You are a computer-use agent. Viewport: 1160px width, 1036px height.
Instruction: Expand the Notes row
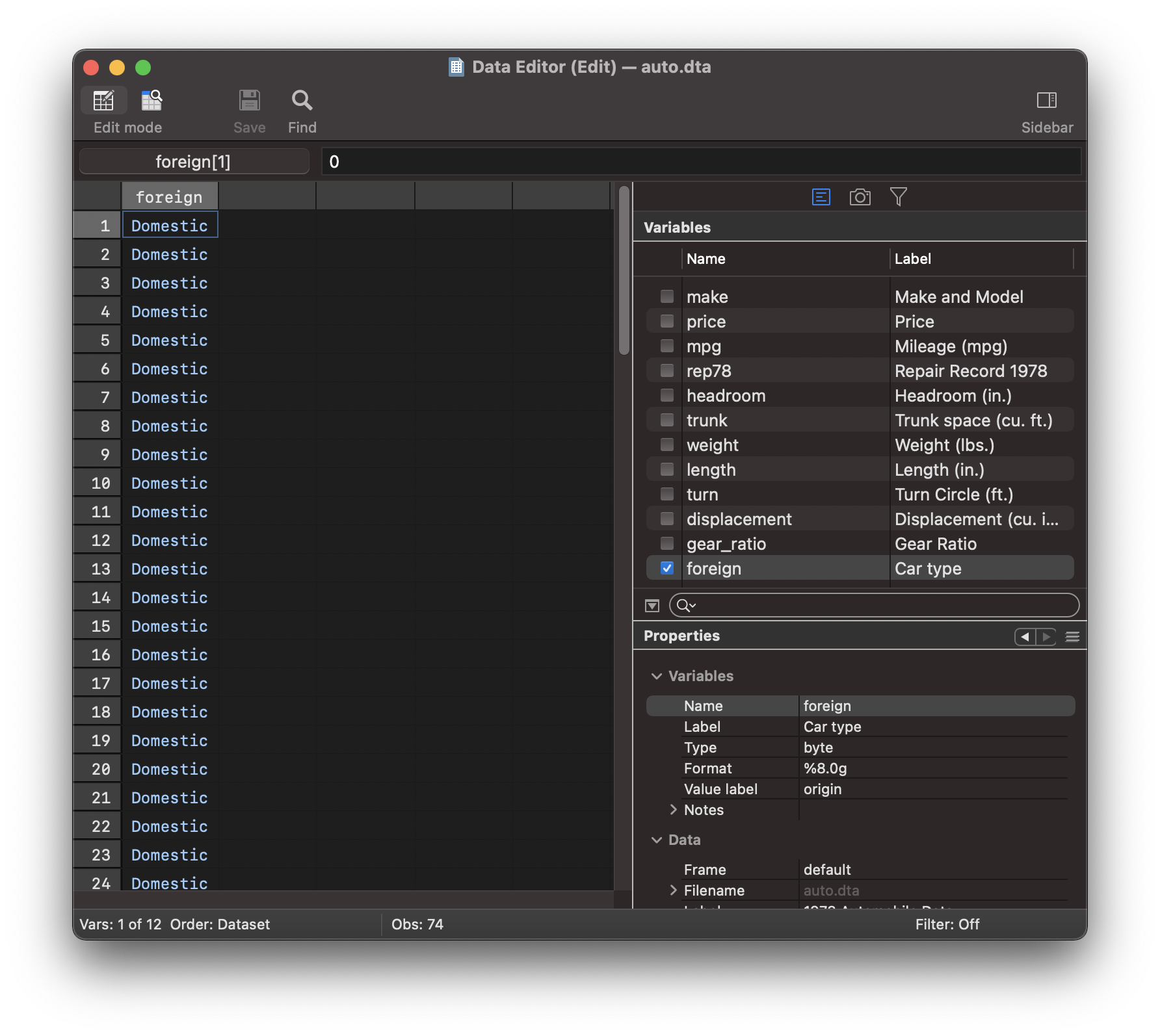coord(674,810)
